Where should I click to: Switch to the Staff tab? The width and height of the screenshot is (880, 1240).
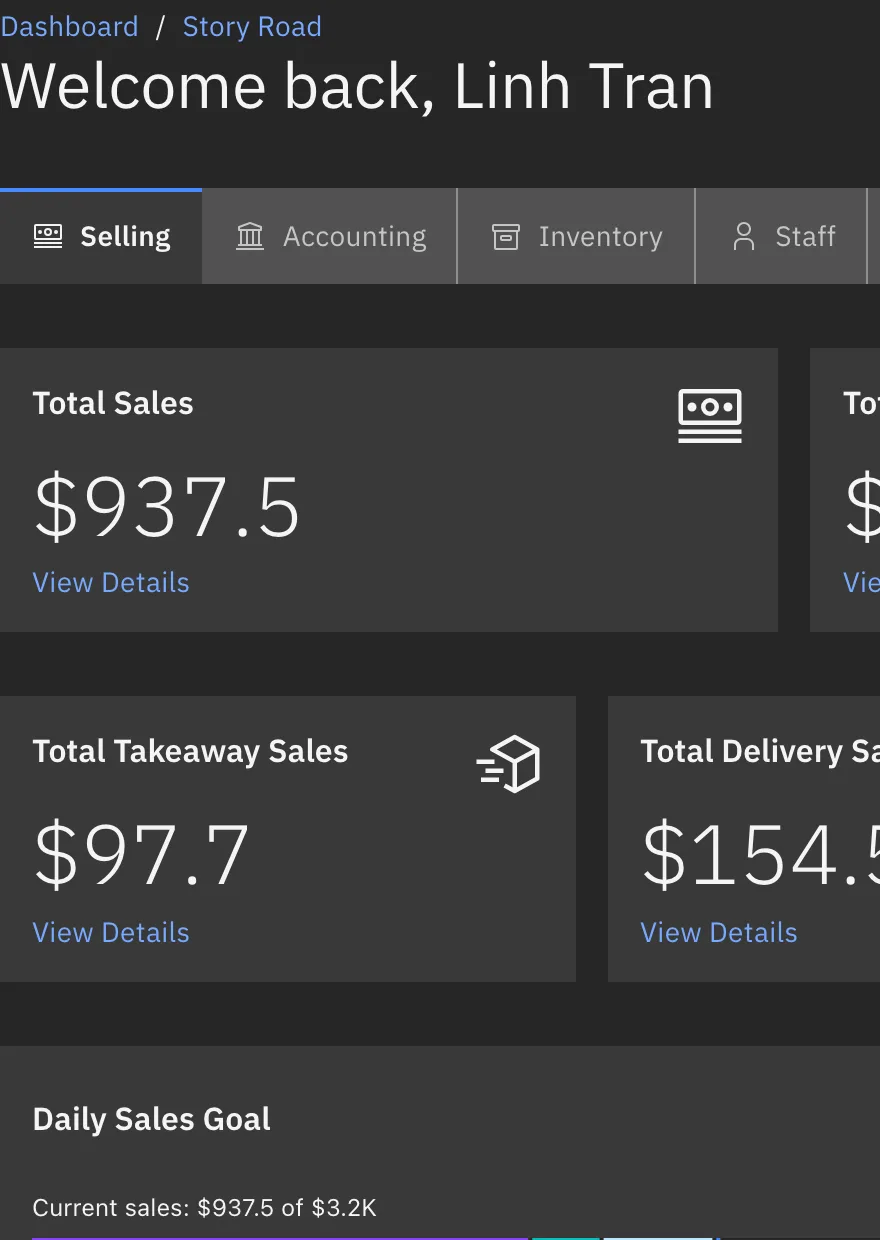click(x=782, y=236)
